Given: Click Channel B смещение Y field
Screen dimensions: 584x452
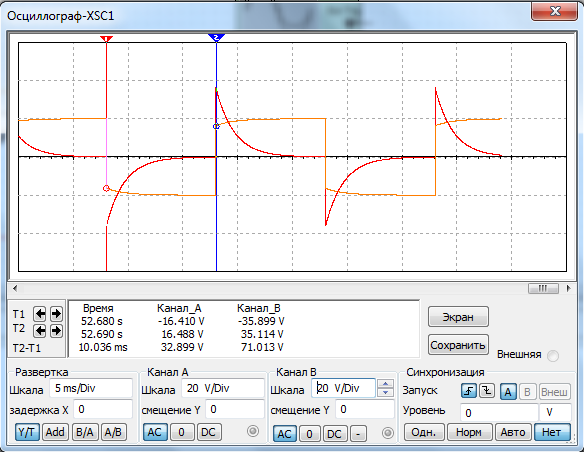Looking at the screenshot, I should pyautogui.click(x=365, y=410).
